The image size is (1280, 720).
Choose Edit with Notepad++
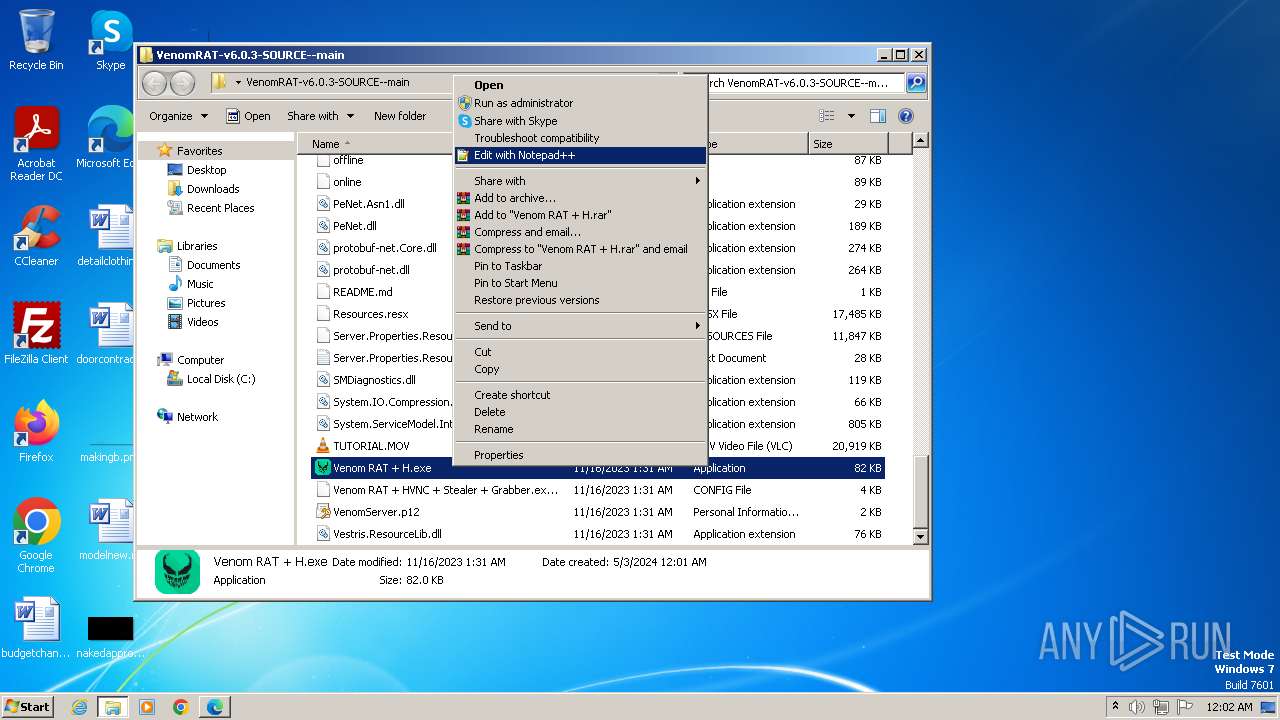(x=580, y=155)
